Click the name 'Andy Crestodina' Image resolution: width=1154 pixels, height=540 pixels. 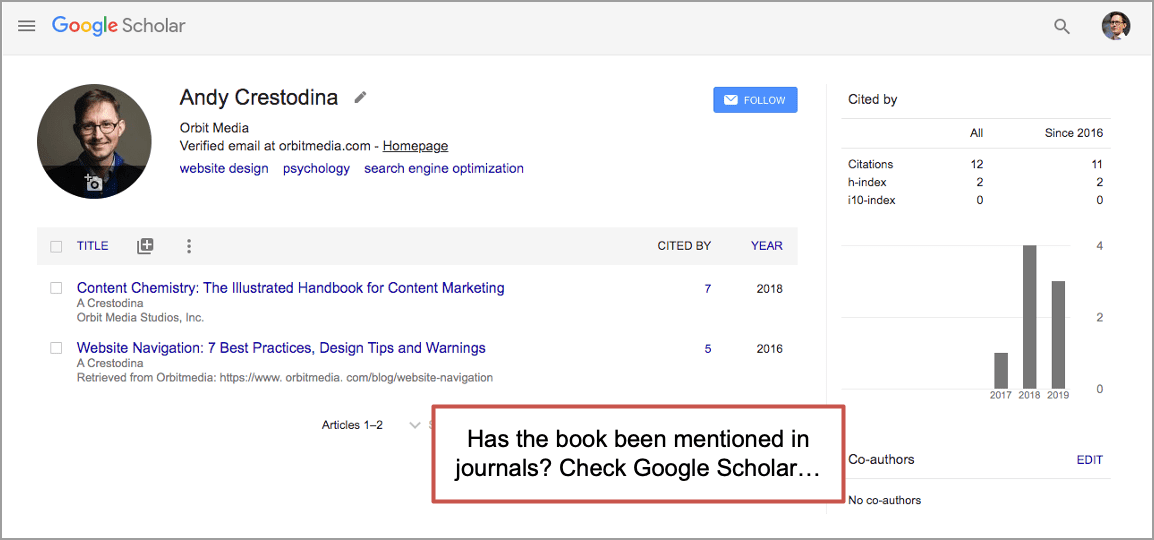coord(259,97)
